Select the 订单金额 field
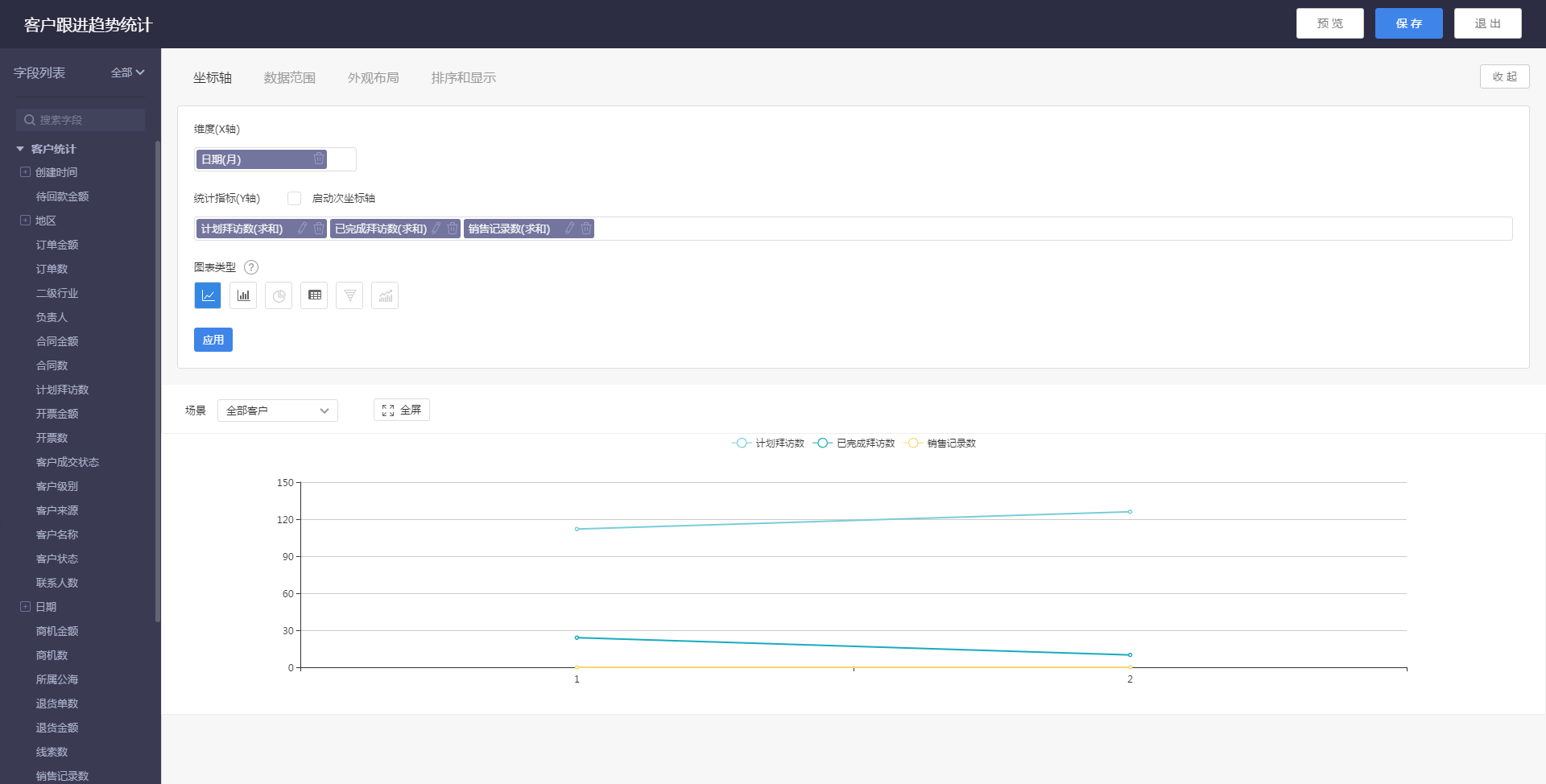Viewport: 1546px width, 784px height. pos(57,245)
